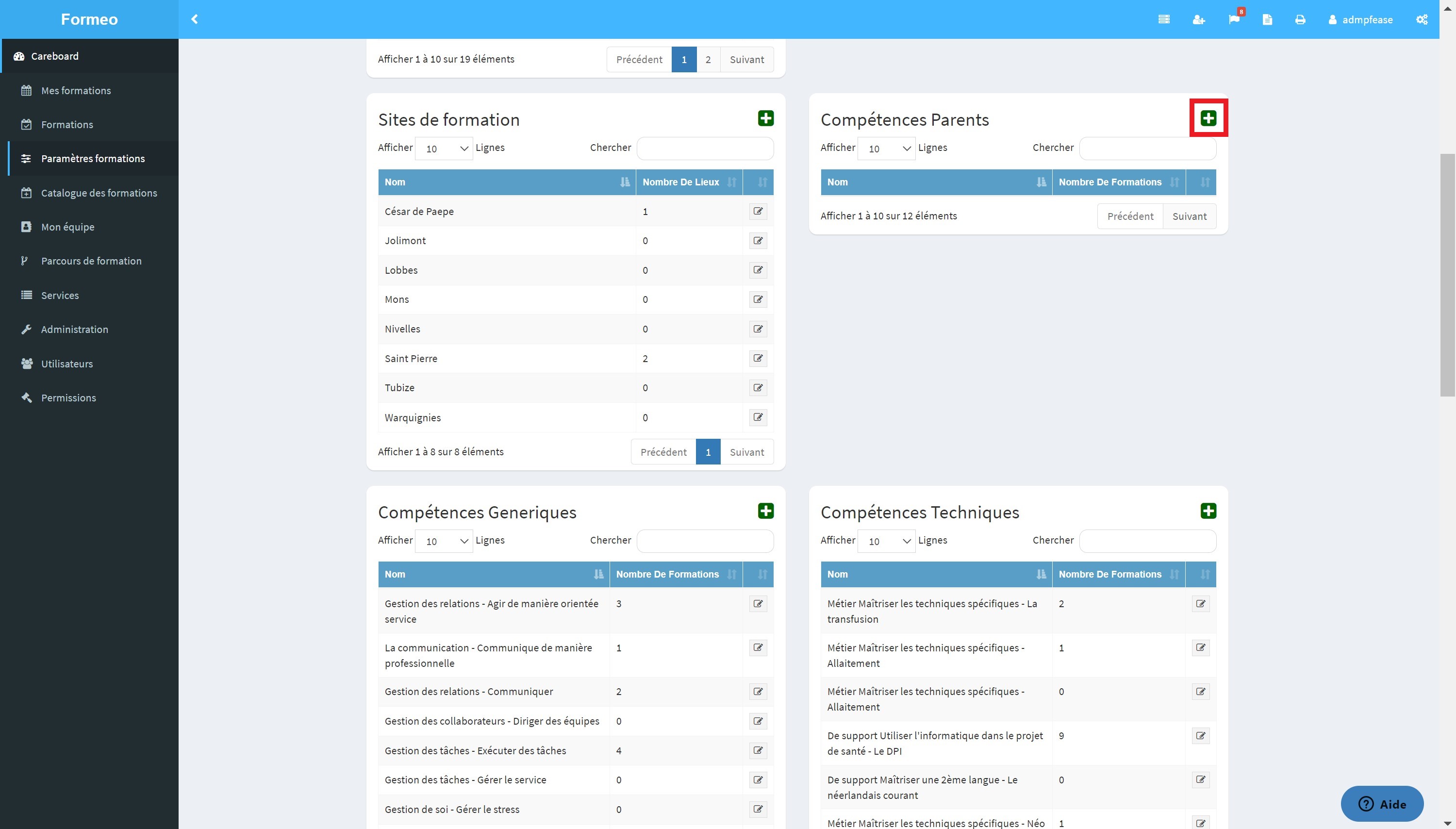Click the printer icon in the header
The width and height of the screenshot is (1456, 829).
point(1300,19)
